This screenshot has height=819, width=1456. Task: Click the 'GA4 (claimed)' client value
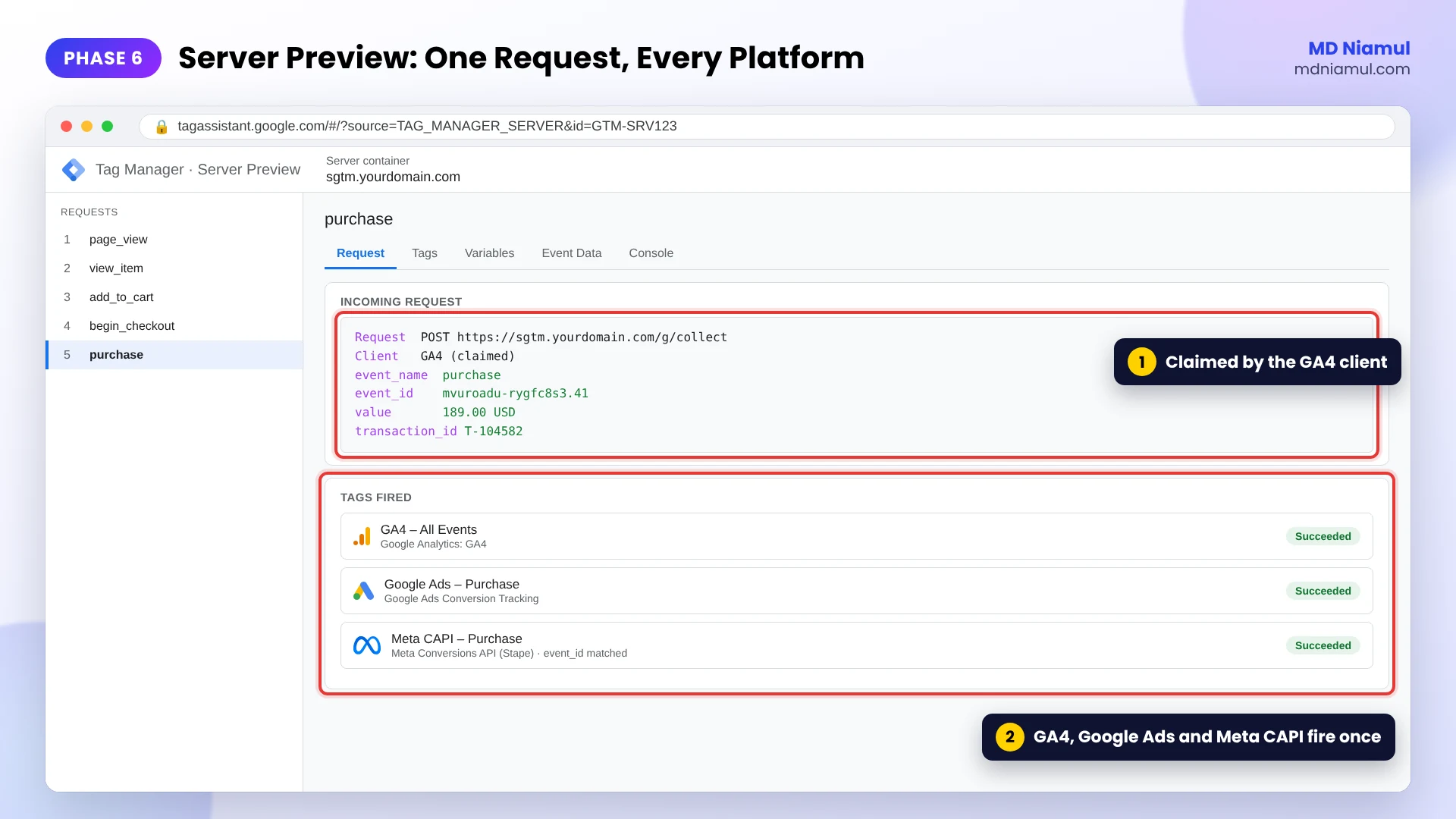click(x=468, y=356)
